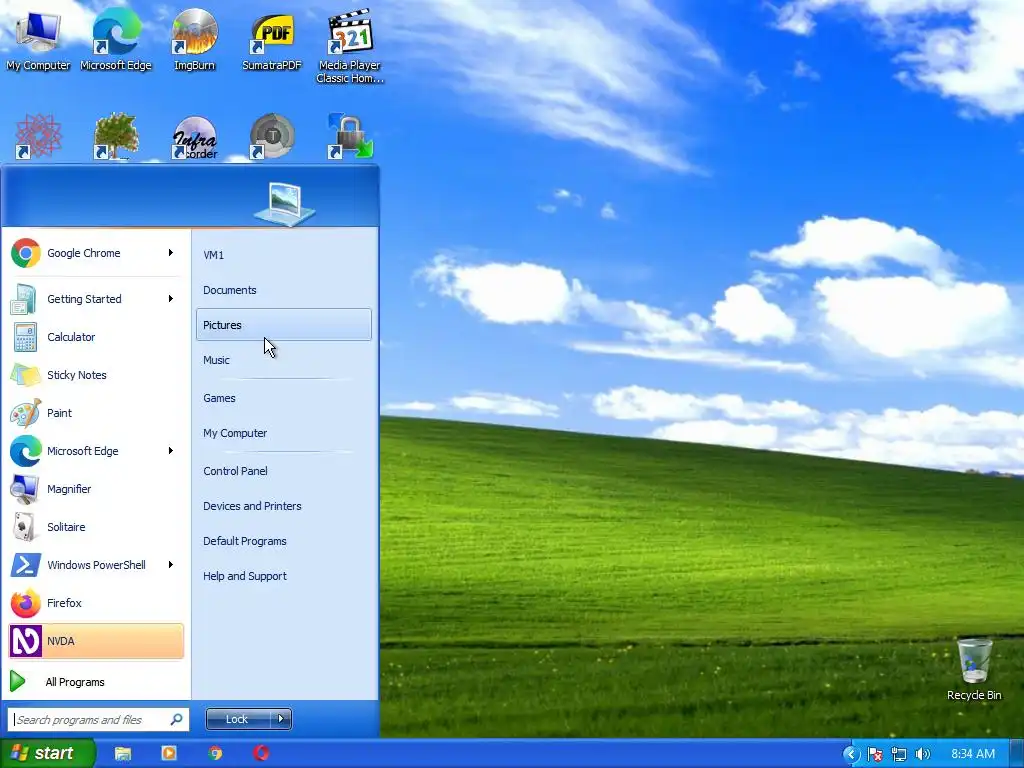Launch Calculator from Start menu
1024x768 pixels.
tap(96, 337)
